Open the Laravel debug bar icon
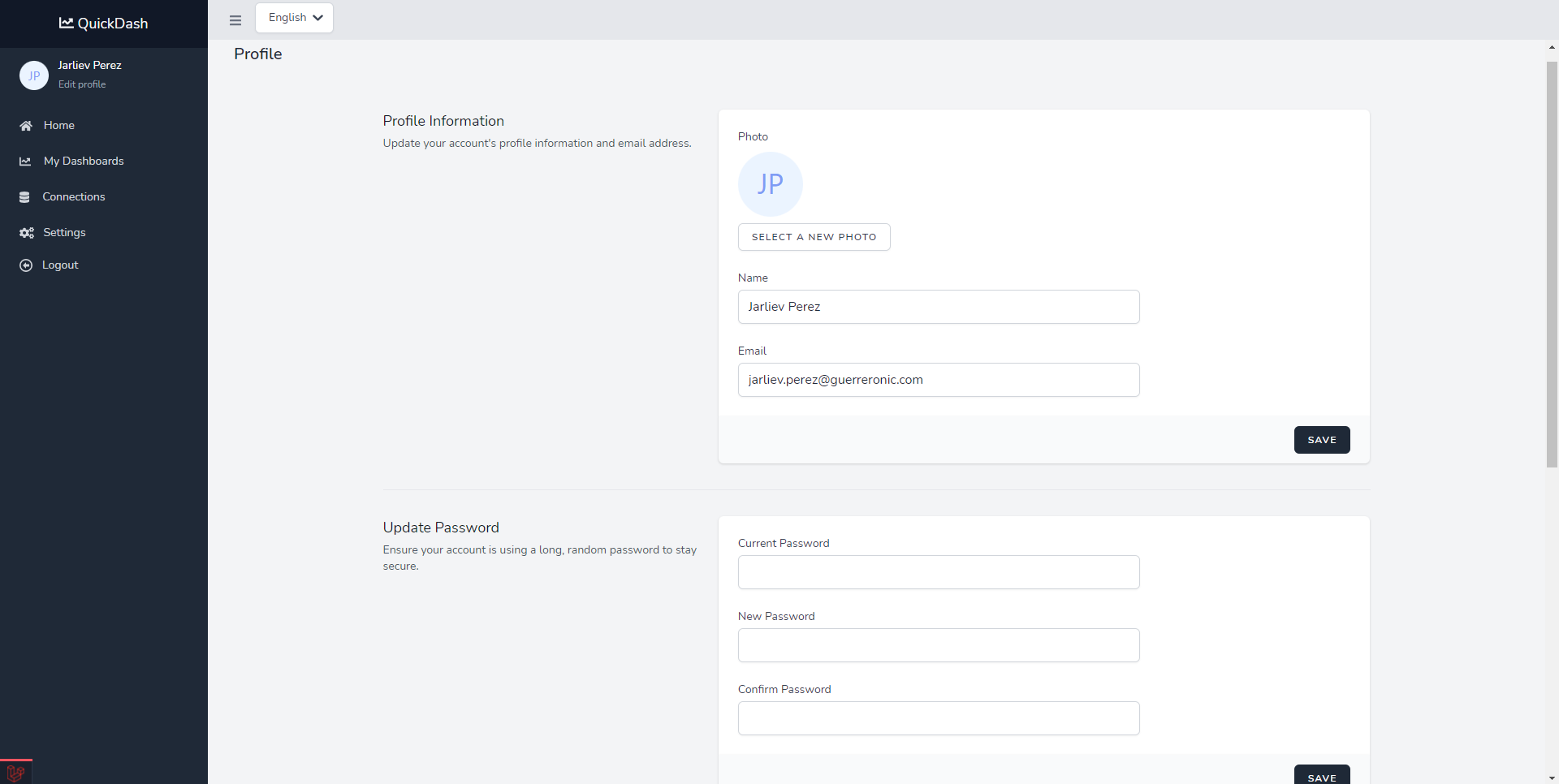This screenshot has width=1559, height=784. (15, 773)
